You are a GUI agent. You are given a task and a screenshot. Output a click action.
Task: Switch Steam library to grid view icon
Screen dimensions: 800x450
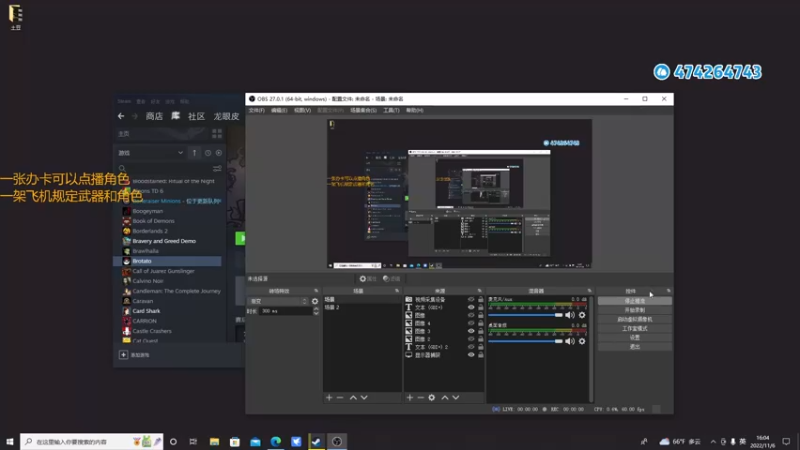(x=217, y=134)
